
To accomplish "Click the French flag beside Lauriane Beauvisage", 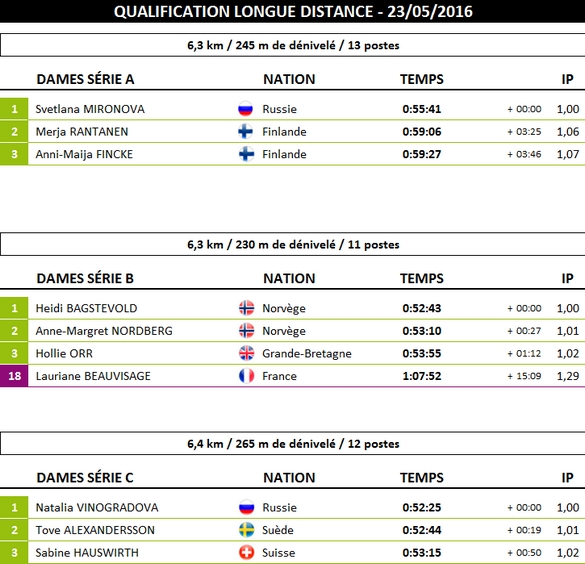I will 246,376.
